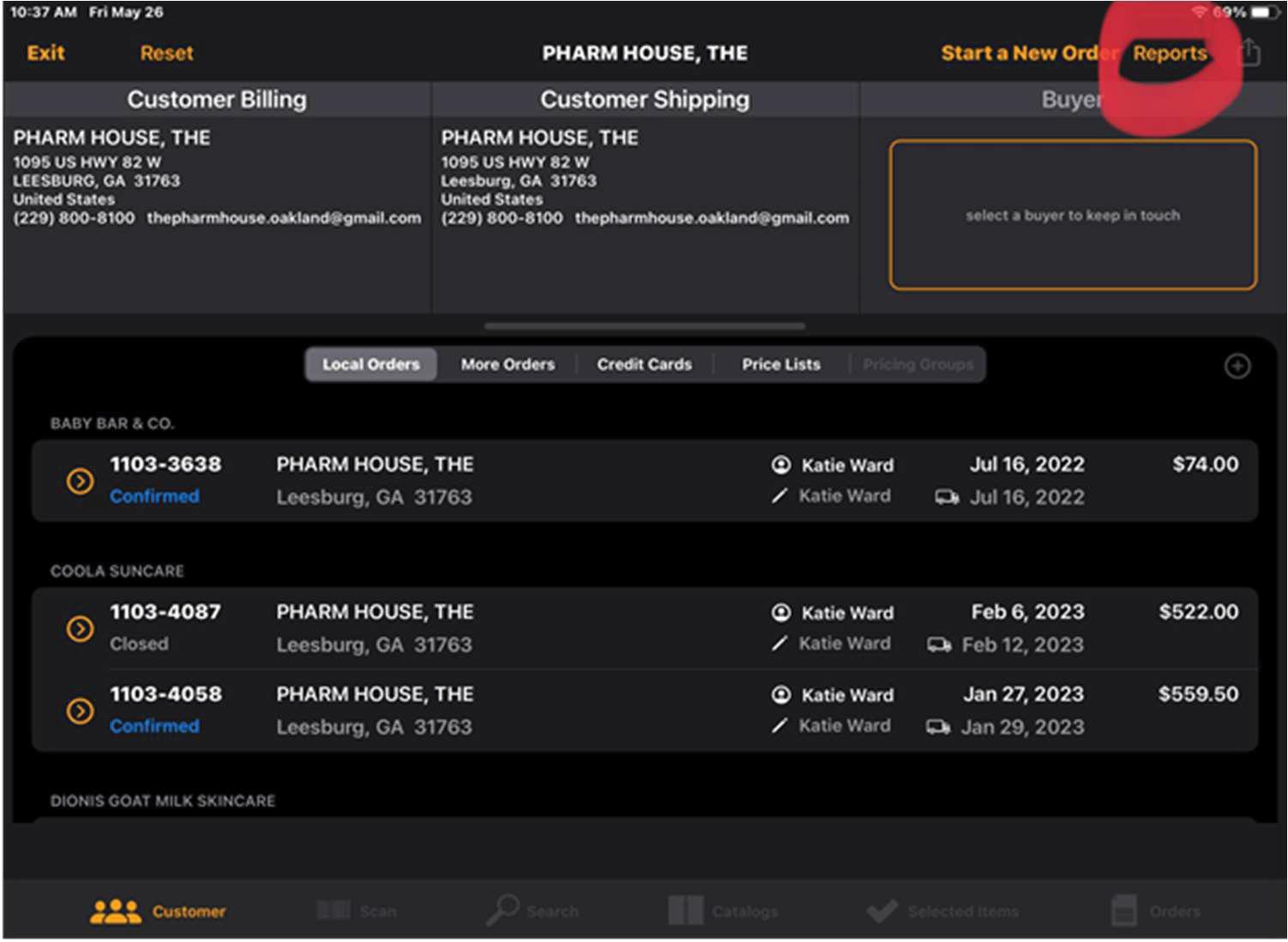This screenshot has height=942, width=1288.
Task: Click Confirmed status of order 1103-4058
Action: (x=154, y=726)
